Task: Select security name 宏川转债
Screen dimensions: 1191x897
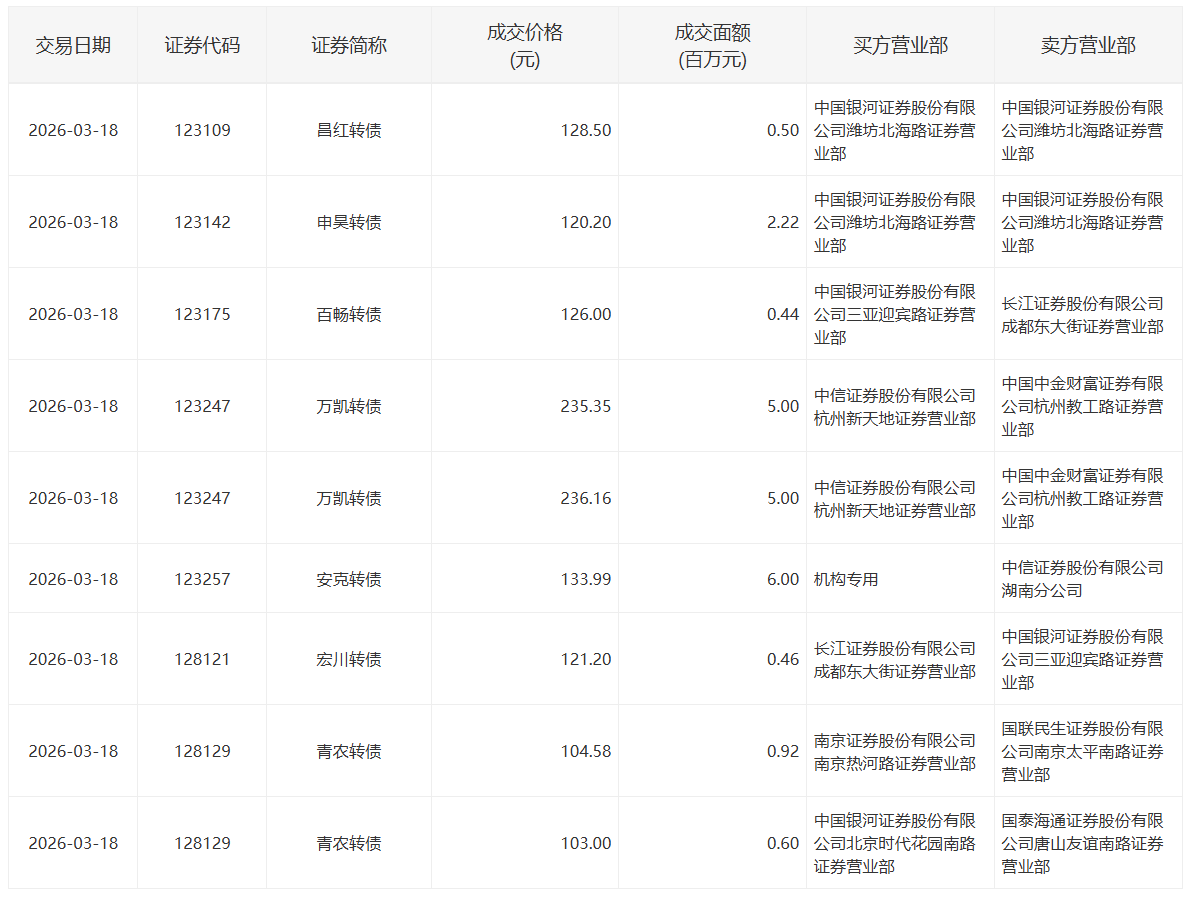Action: pos(349,659)
